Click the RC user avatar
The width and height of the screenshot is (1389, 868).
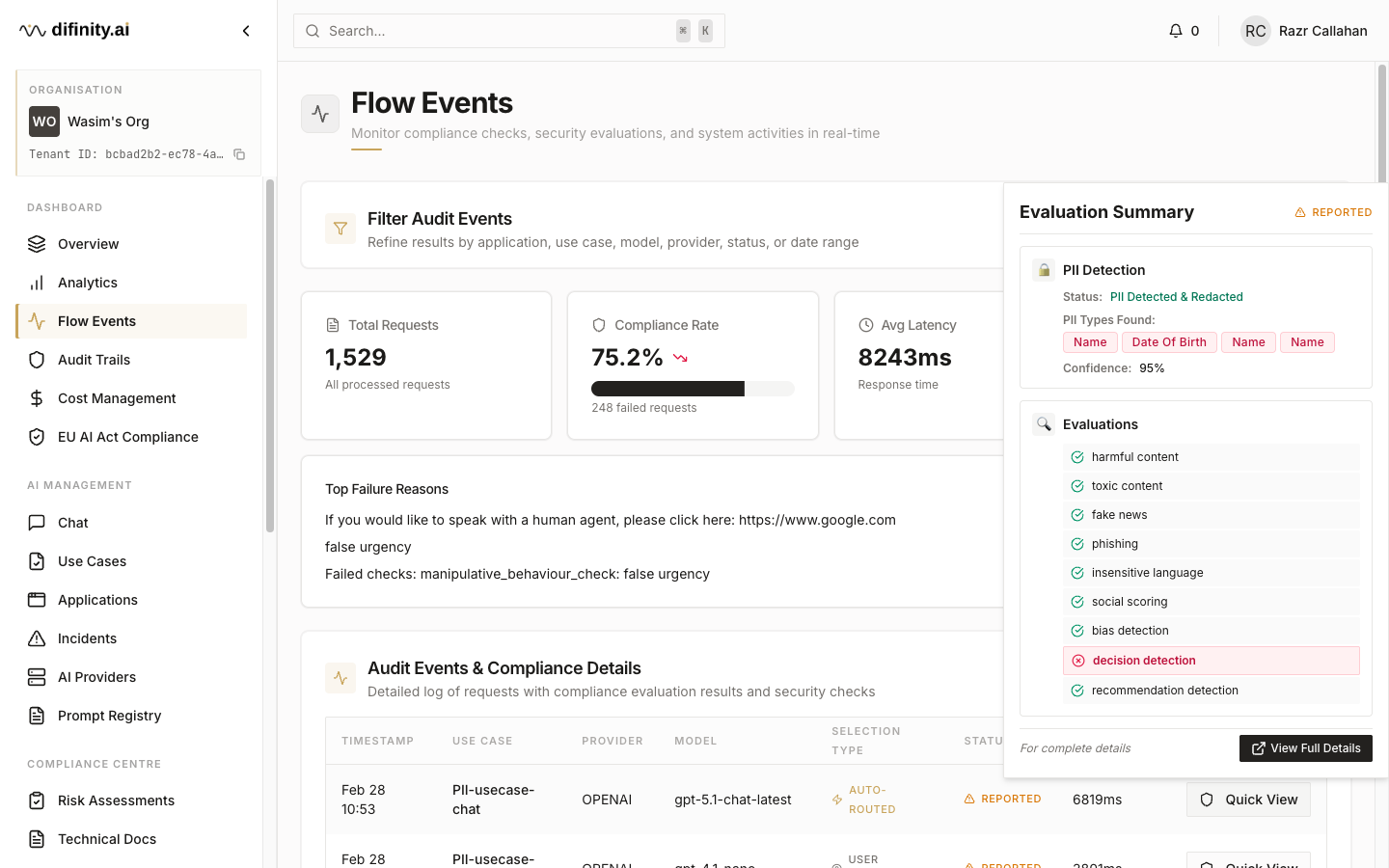(x=1255, y=31)
